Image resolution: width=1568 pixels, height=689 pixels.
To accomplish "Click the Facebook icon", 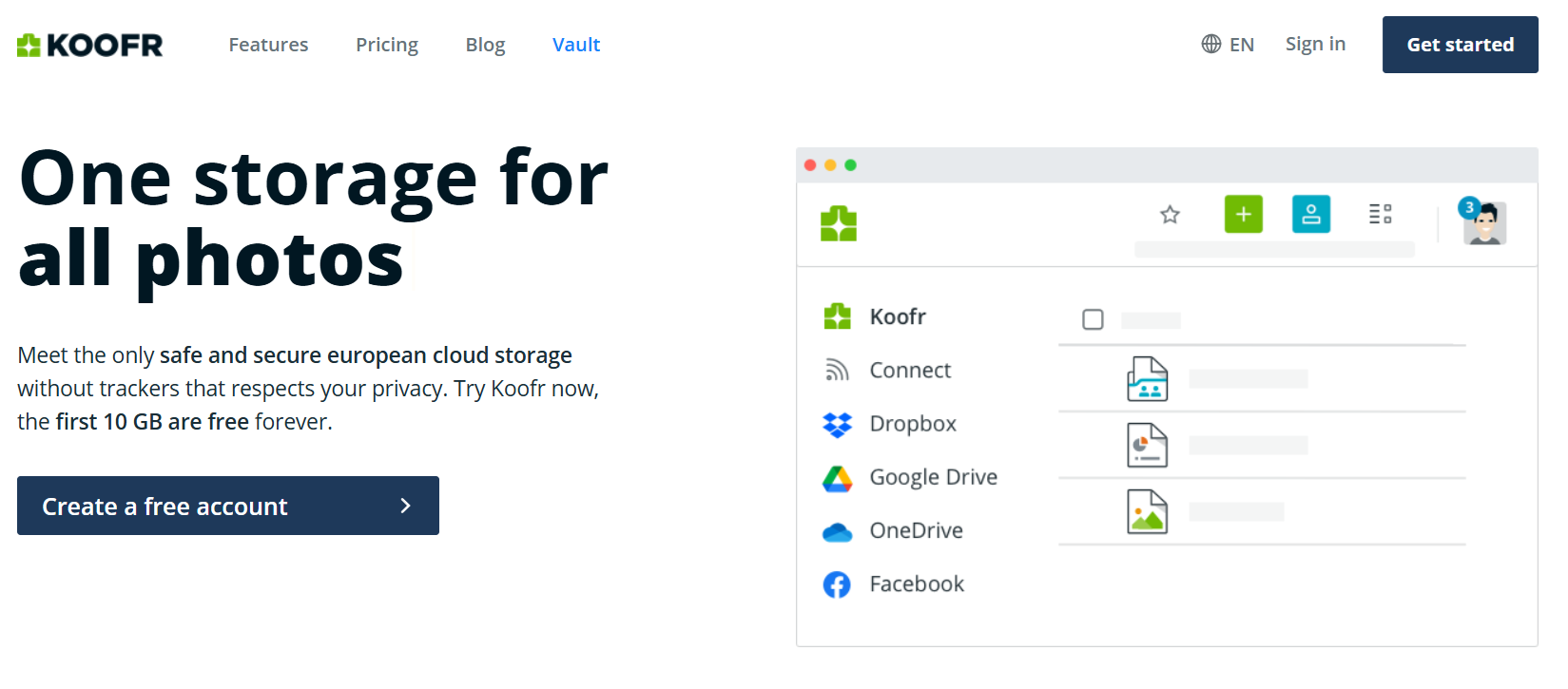I will pyautogui.click(x=837, y=584).
